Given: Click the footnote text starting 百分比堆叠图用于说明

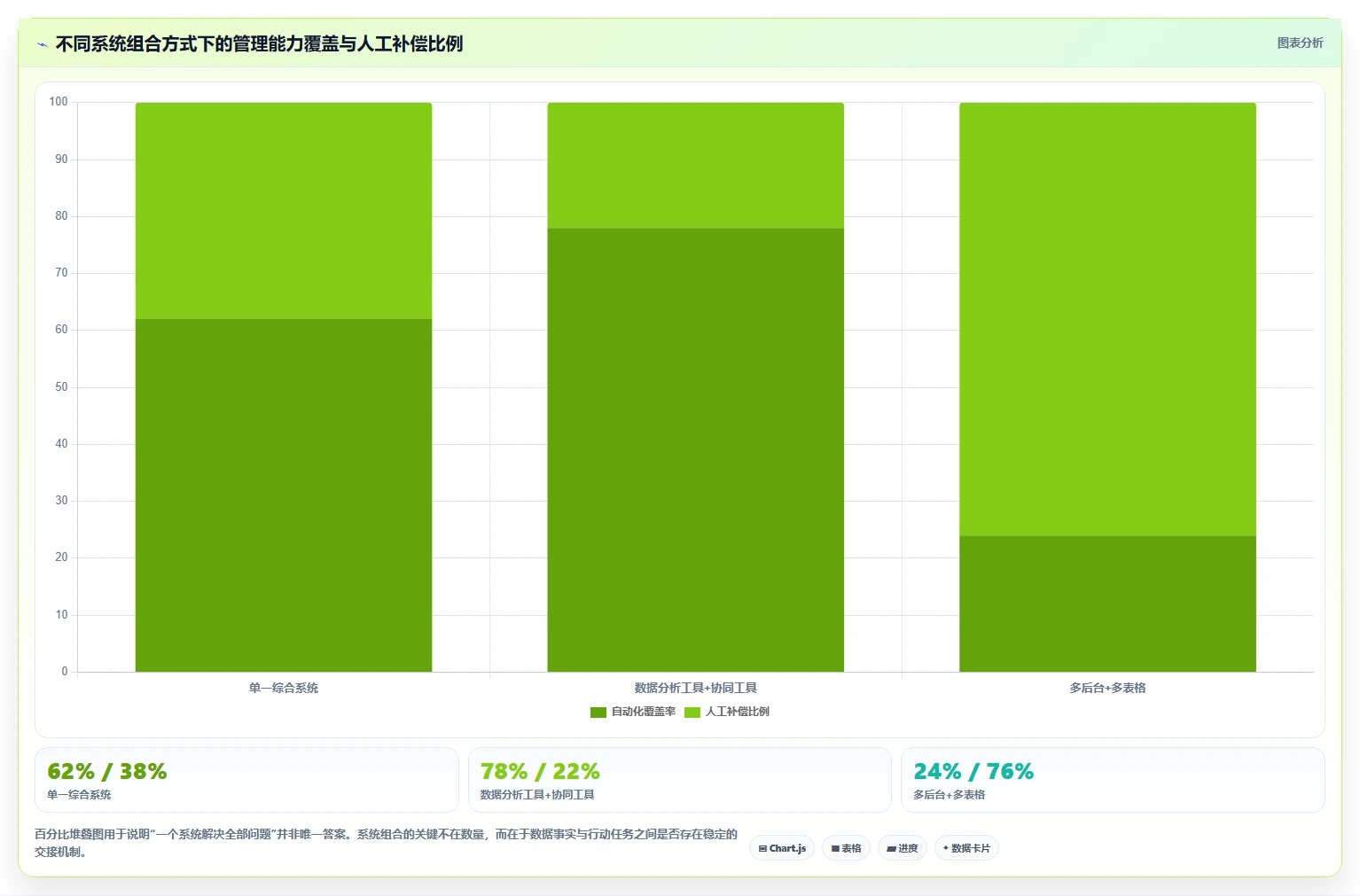Looking at the screenshot, I should [x=386, y=843].
